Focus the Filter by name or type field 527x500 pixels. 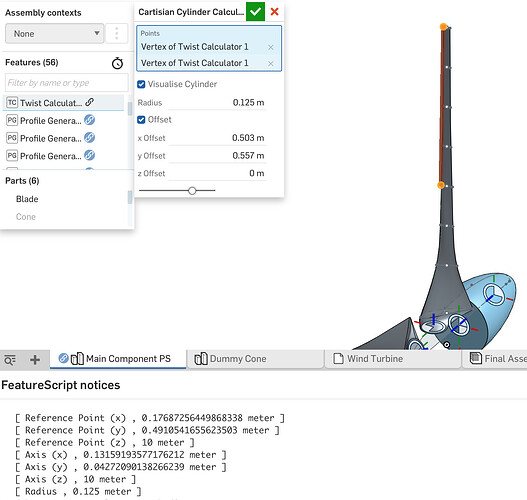(67, 83)
